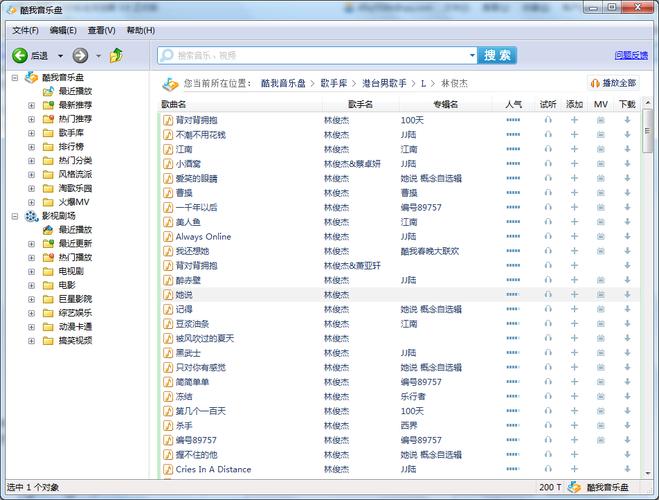Click the 专辑名 column header
The image size is (659, 500).
445,104
